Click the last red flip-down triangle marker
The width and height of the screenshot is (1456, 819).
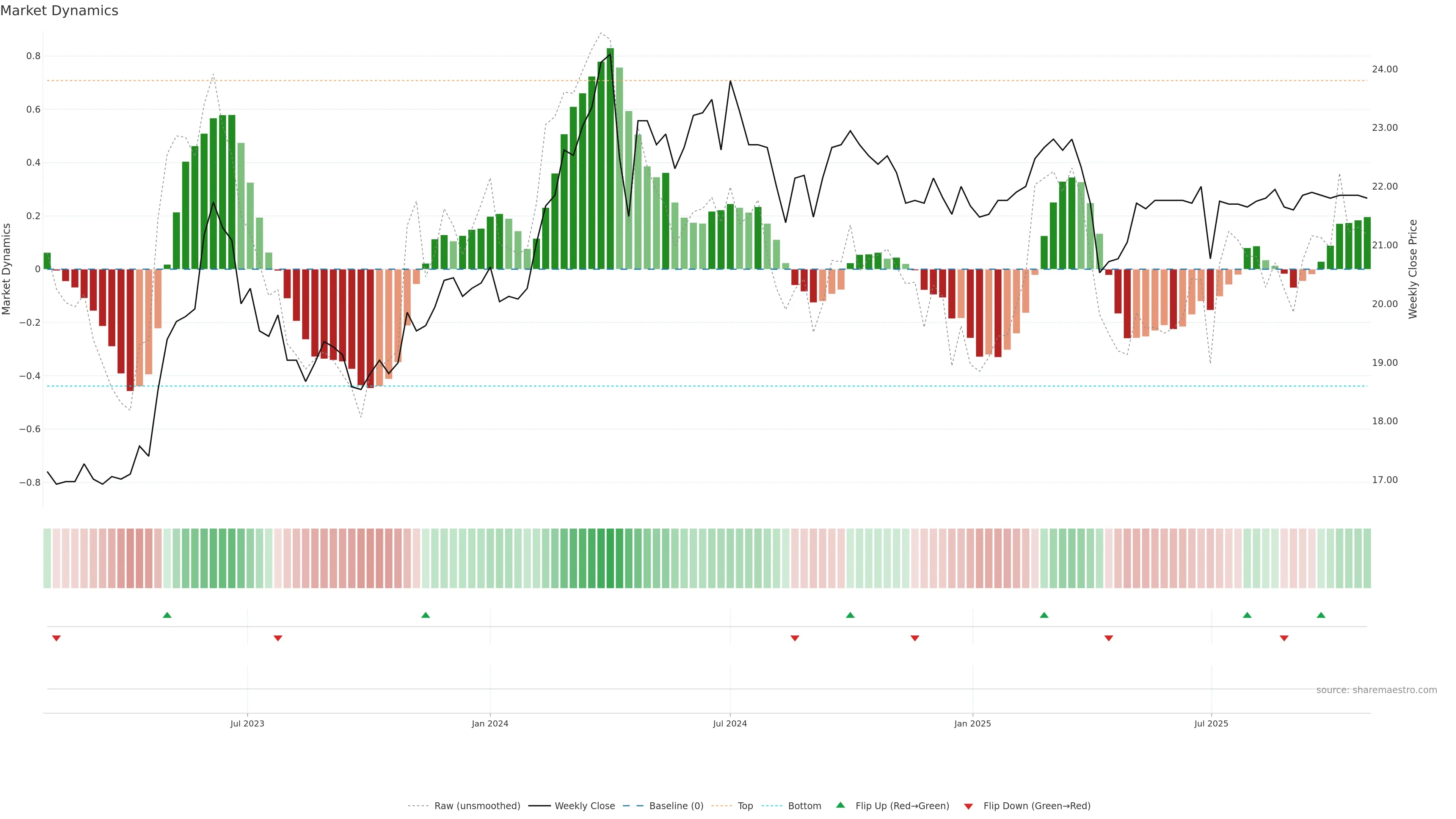[x=1284, y=638]
